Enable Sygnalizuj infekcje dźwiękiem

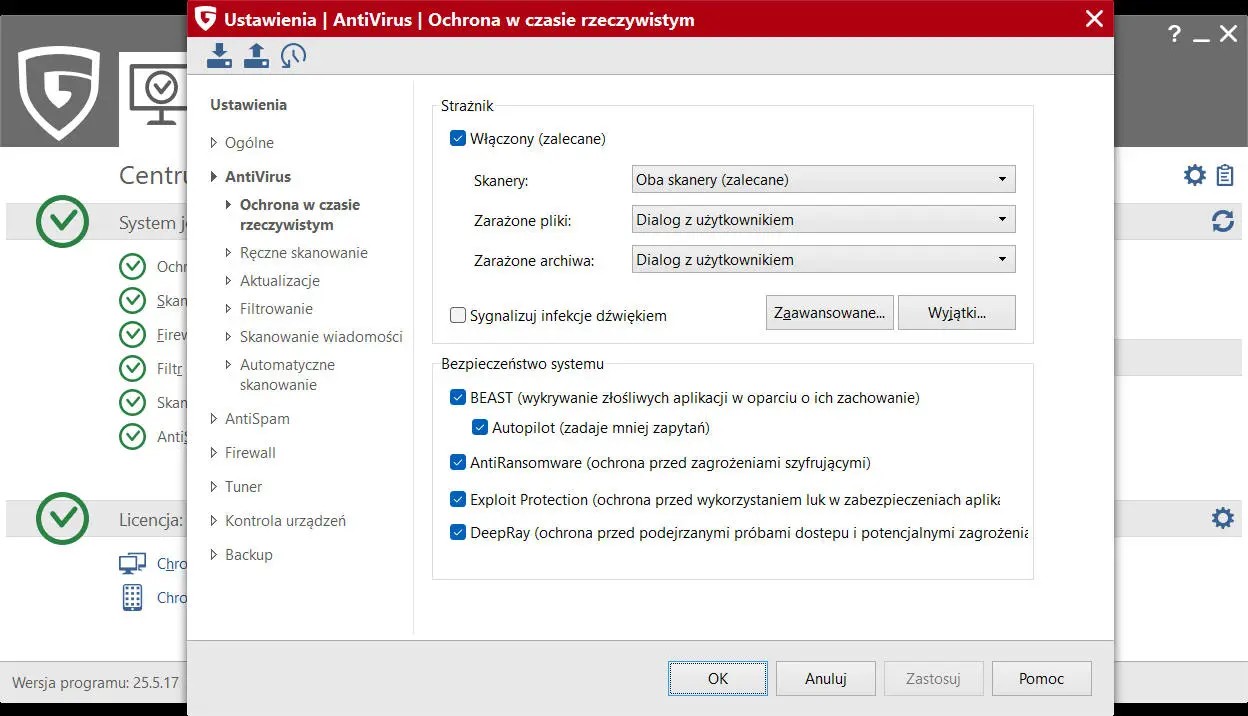tap(457, 314)
